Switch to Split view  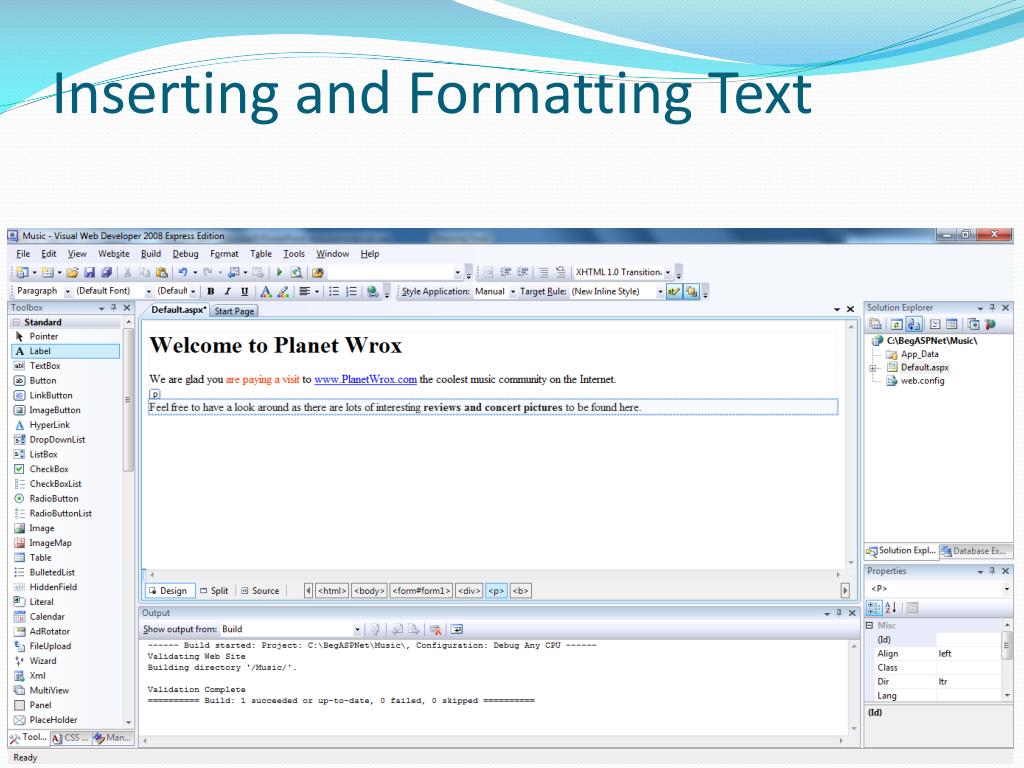(214, 591)
